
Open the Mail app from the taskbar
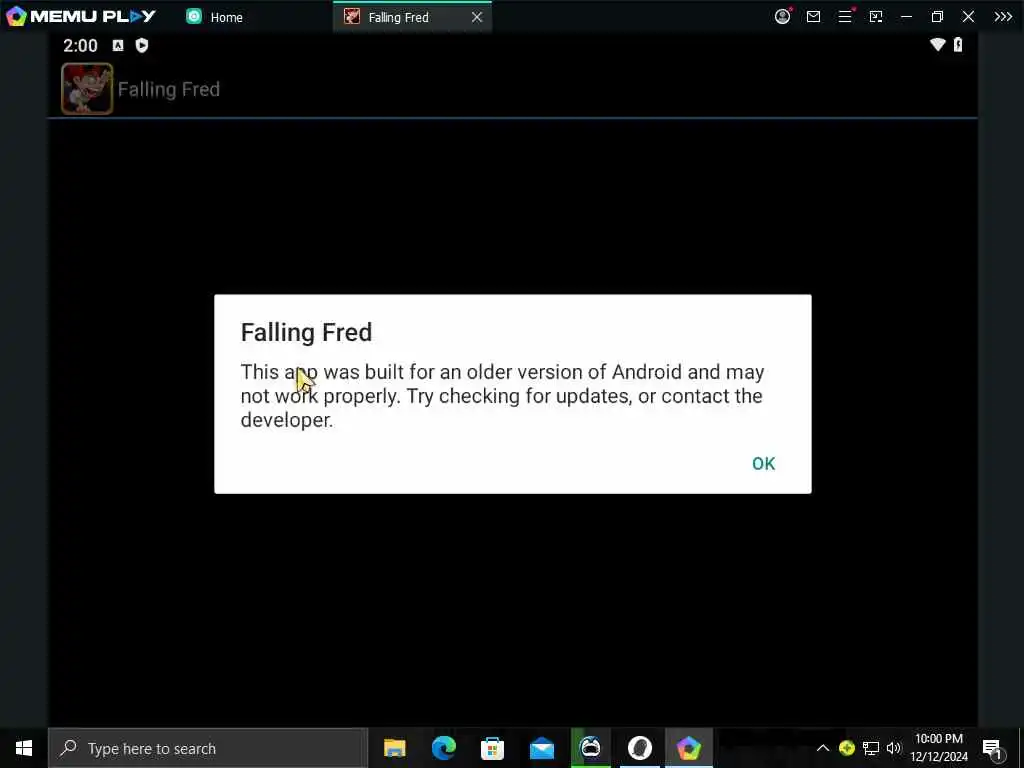[x=541, y=748]
